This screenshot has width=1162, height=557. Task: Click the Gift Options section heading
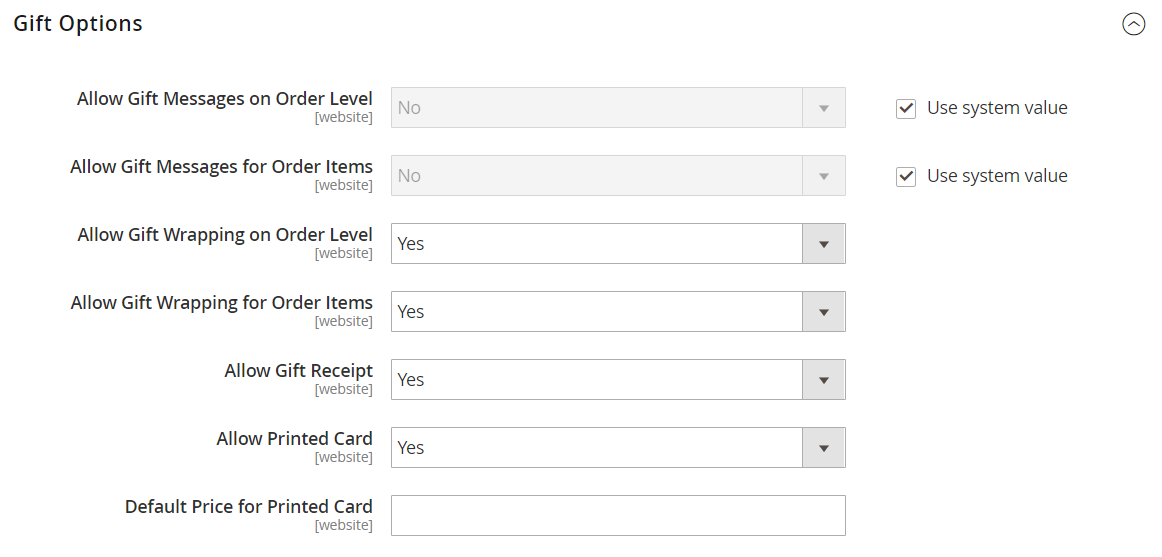point(78,24)
